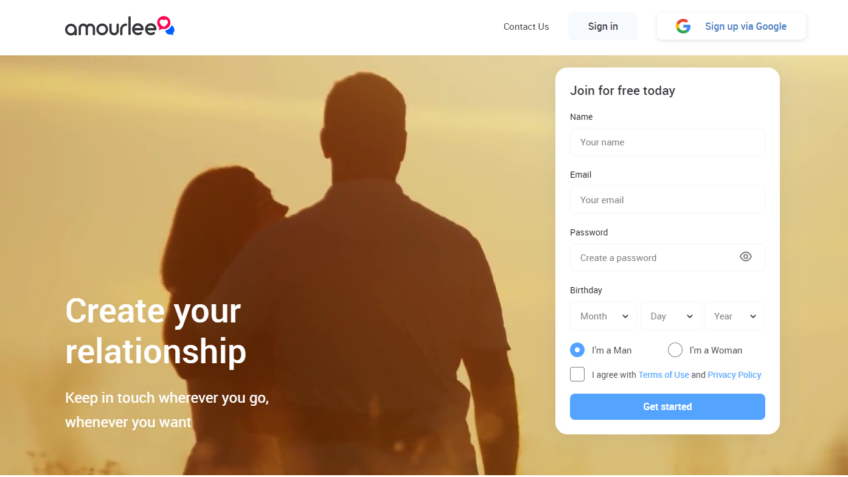Focus the Your email input field
The width and height of the screenshot is (848, 477).
coord(667,200)
